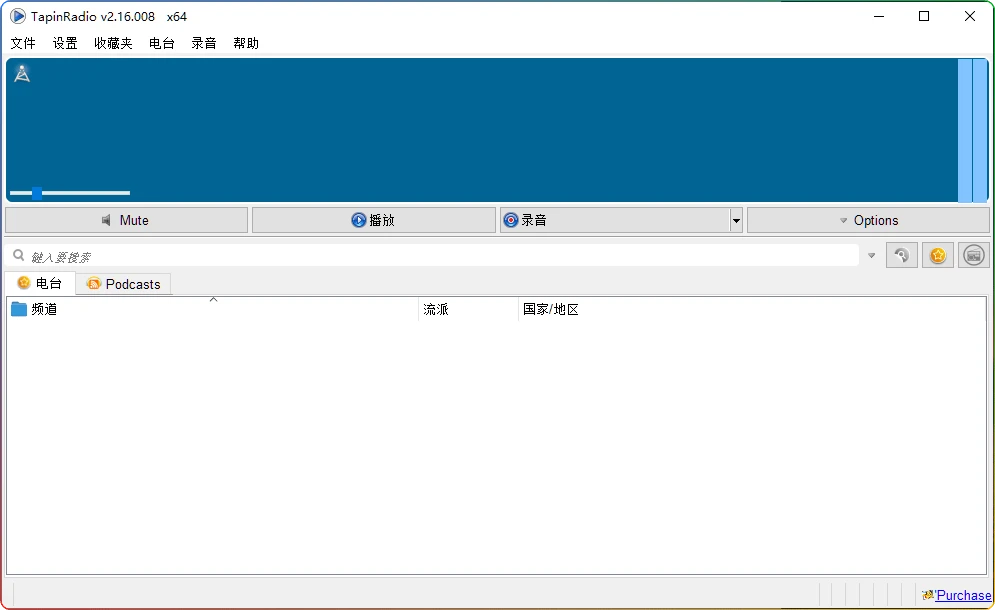Click the radio device icon button

pos(974,255)
